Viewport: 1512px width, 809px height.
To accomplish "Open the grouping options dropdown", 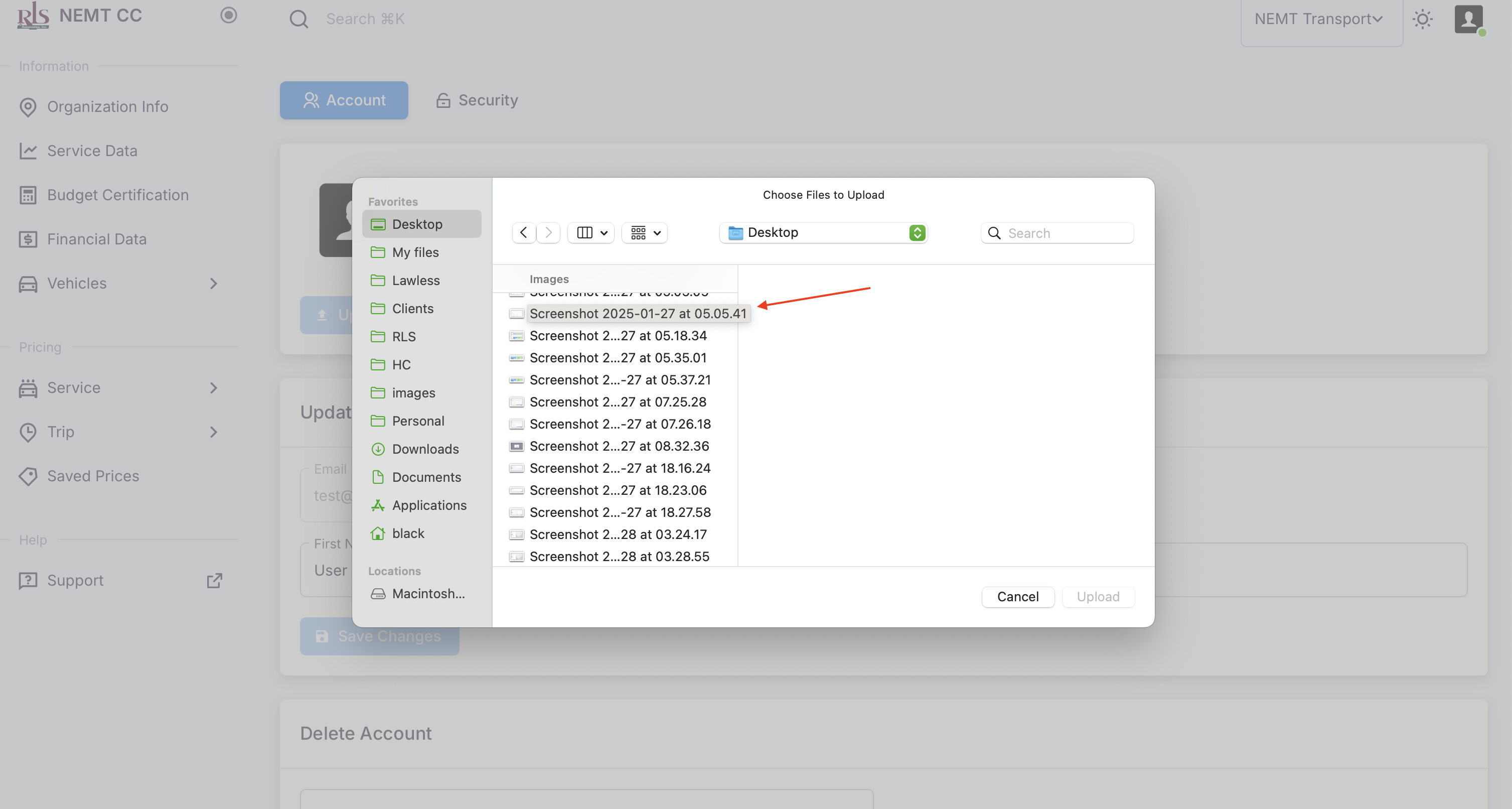I will point(645,232).
